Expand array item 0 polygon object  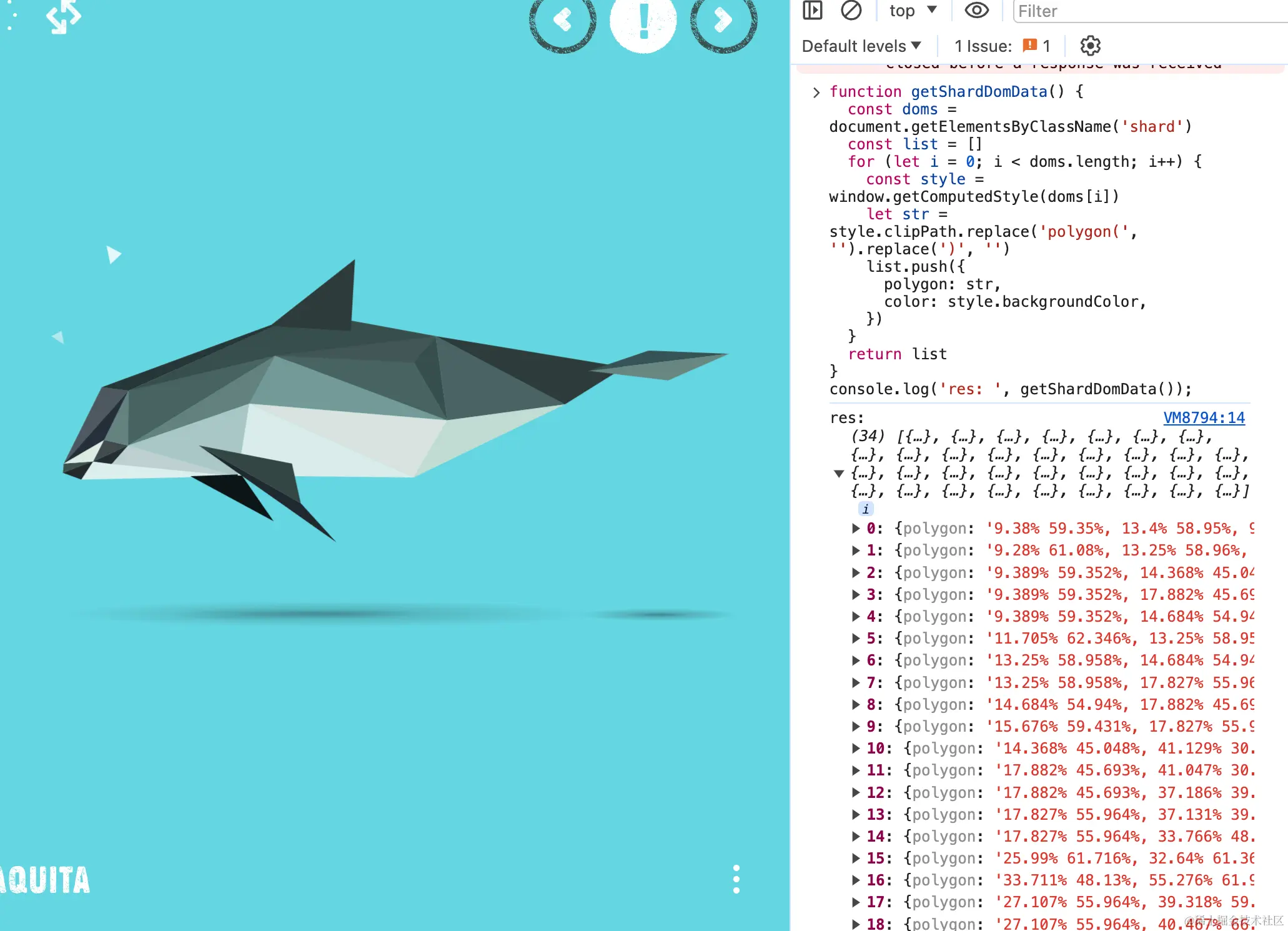(x=856, y=529)
